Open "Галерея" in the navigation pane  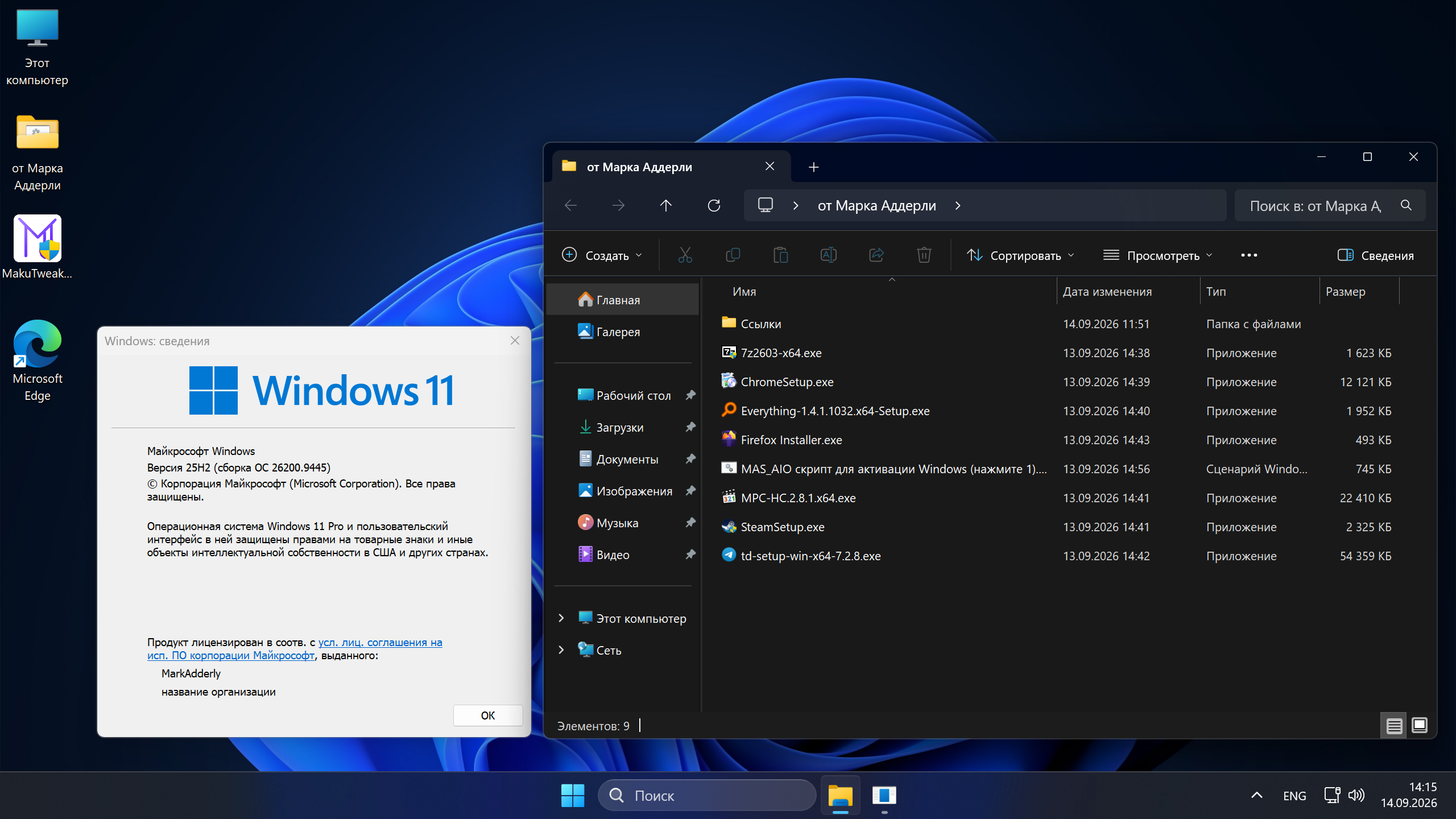pyautogui.click(x=623, y=332)
